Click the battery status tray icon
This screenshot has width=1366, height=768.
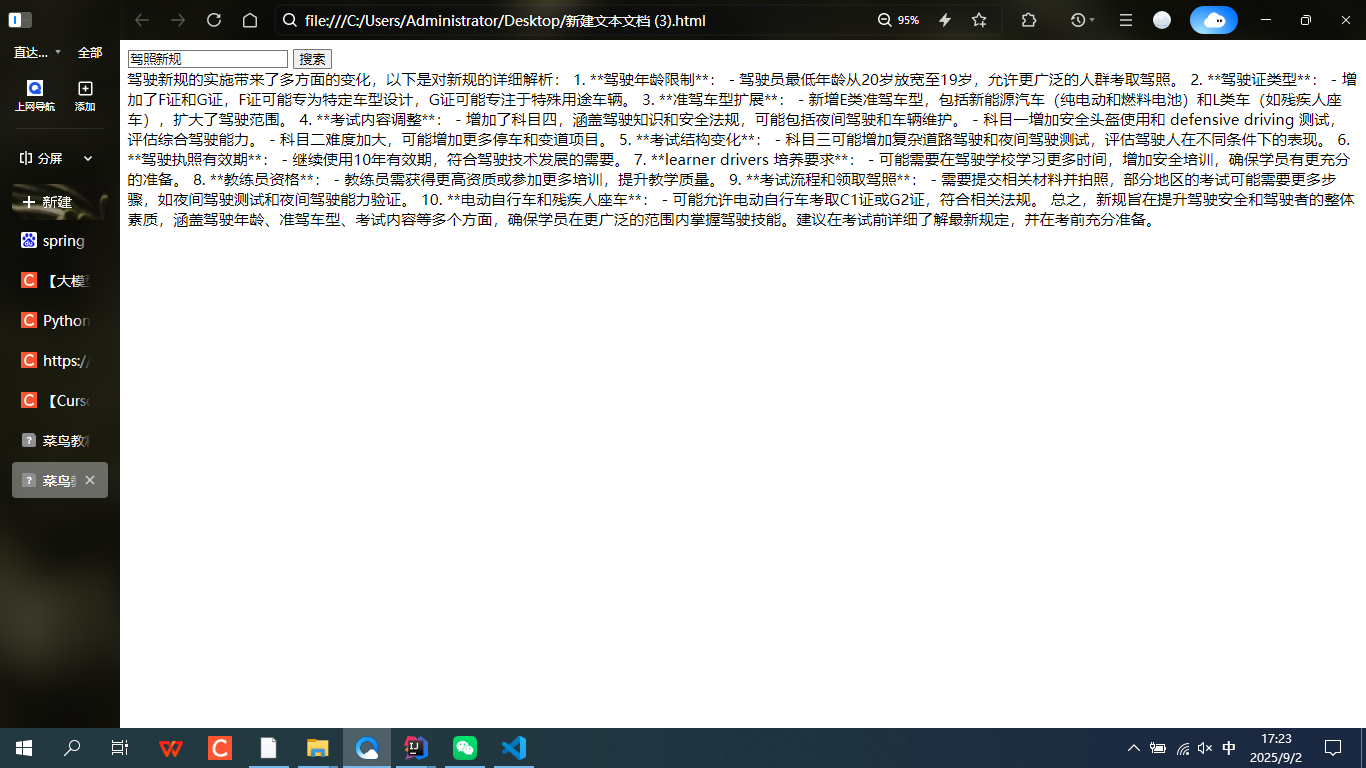(x=1158, y=748)
